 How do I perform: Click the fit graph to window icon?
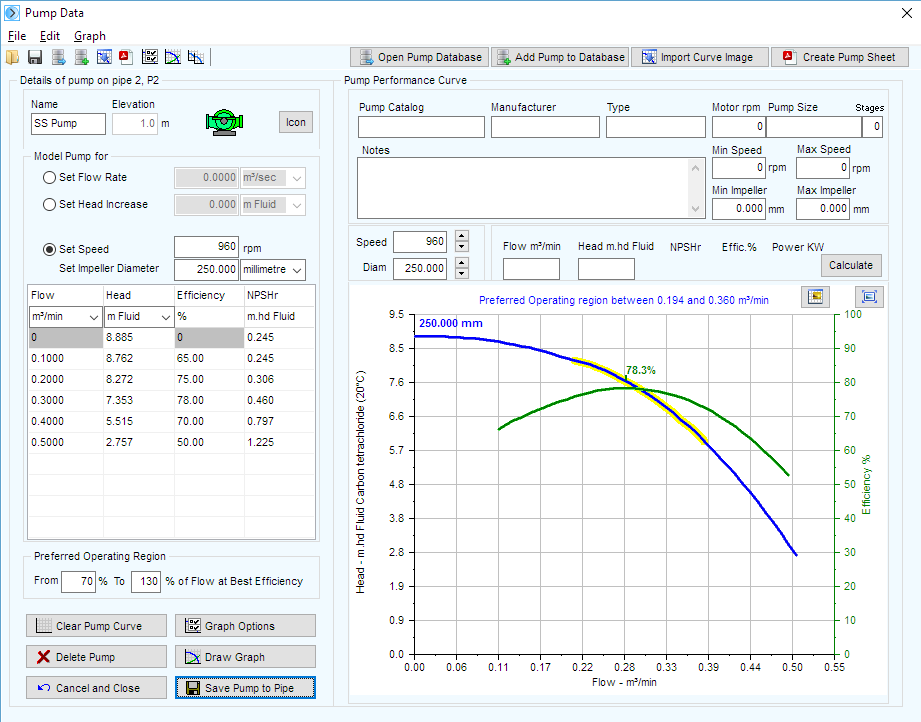point(869,297)
